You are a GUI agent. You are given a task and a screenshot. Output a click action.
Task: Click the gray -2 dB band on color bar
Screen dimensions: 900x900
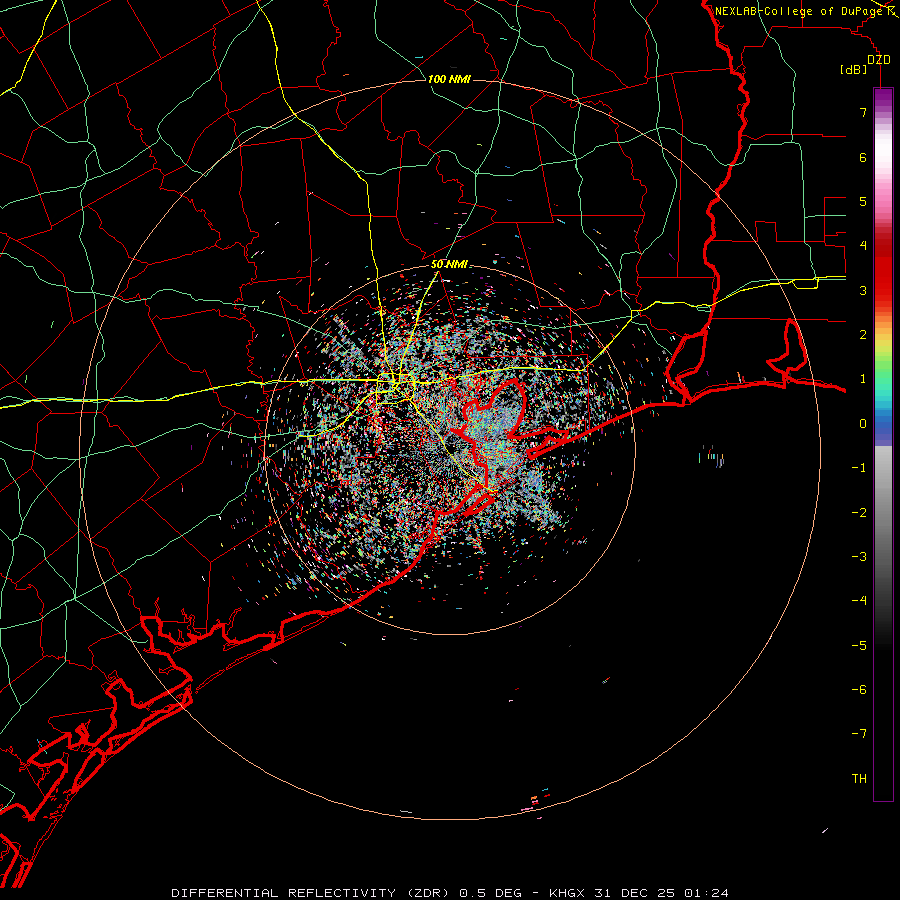point(883,513)
